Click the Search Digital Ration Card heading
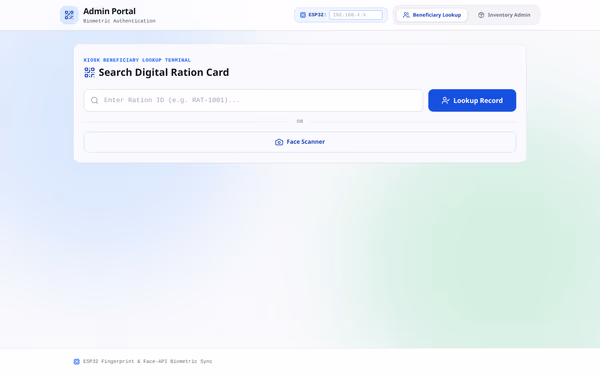This screenshot has width=600, height=375. click(x=164, y=72)
